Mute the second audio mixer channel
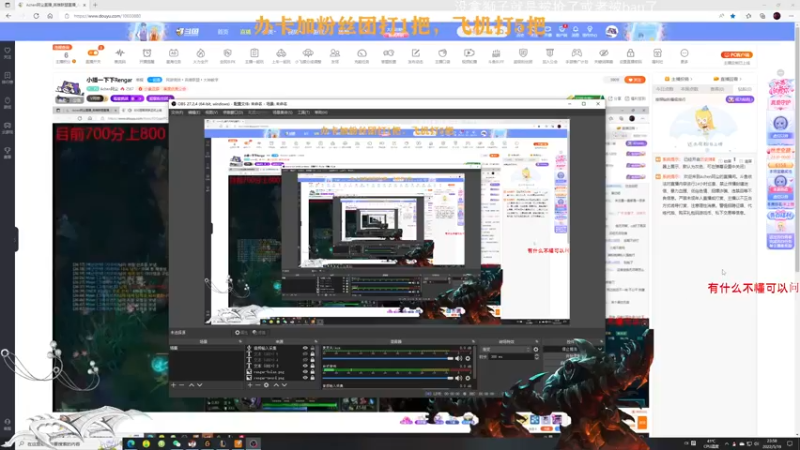Screen dimensions: 800x450 pyautogui.click(x=459, y=378)
